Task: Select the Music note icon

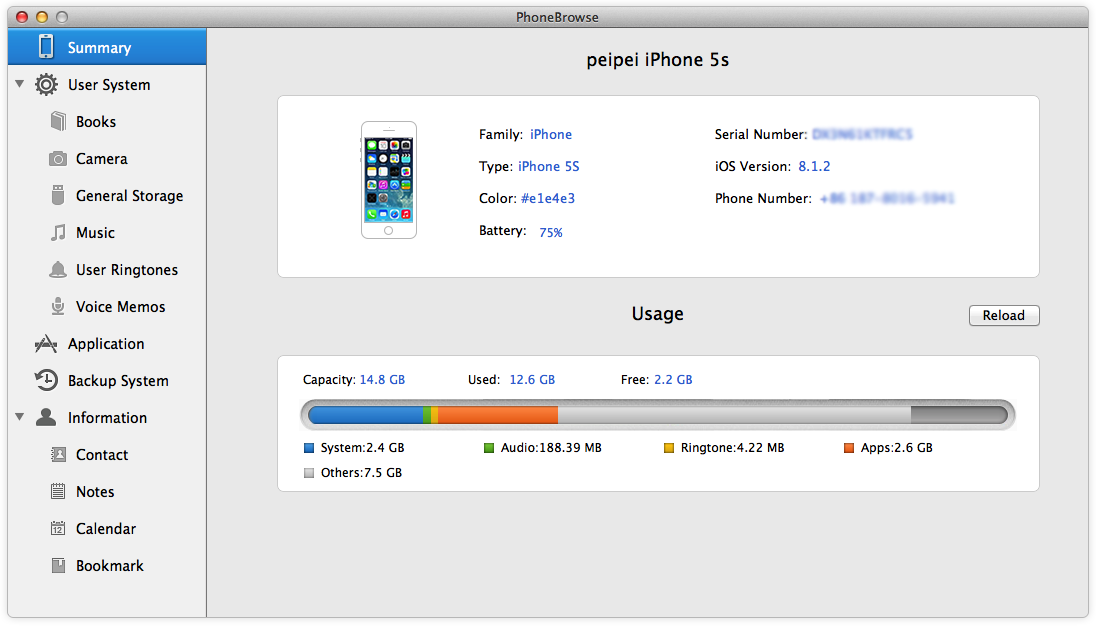Action: (58, 233)
